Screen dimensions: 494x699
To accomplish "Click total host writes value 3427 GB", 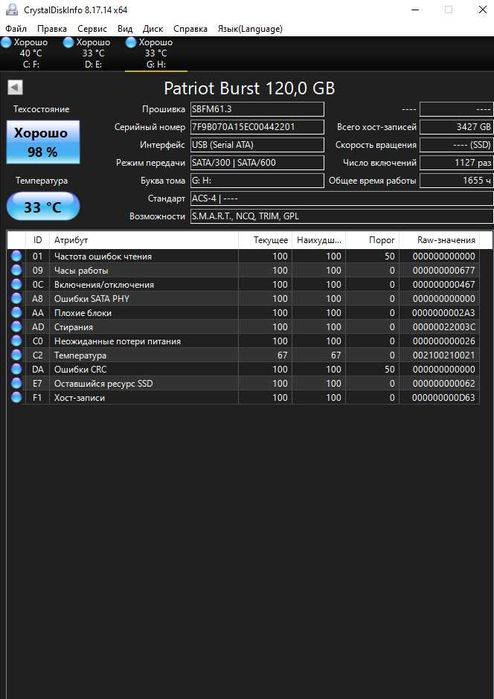I will [x=457, y=127].
